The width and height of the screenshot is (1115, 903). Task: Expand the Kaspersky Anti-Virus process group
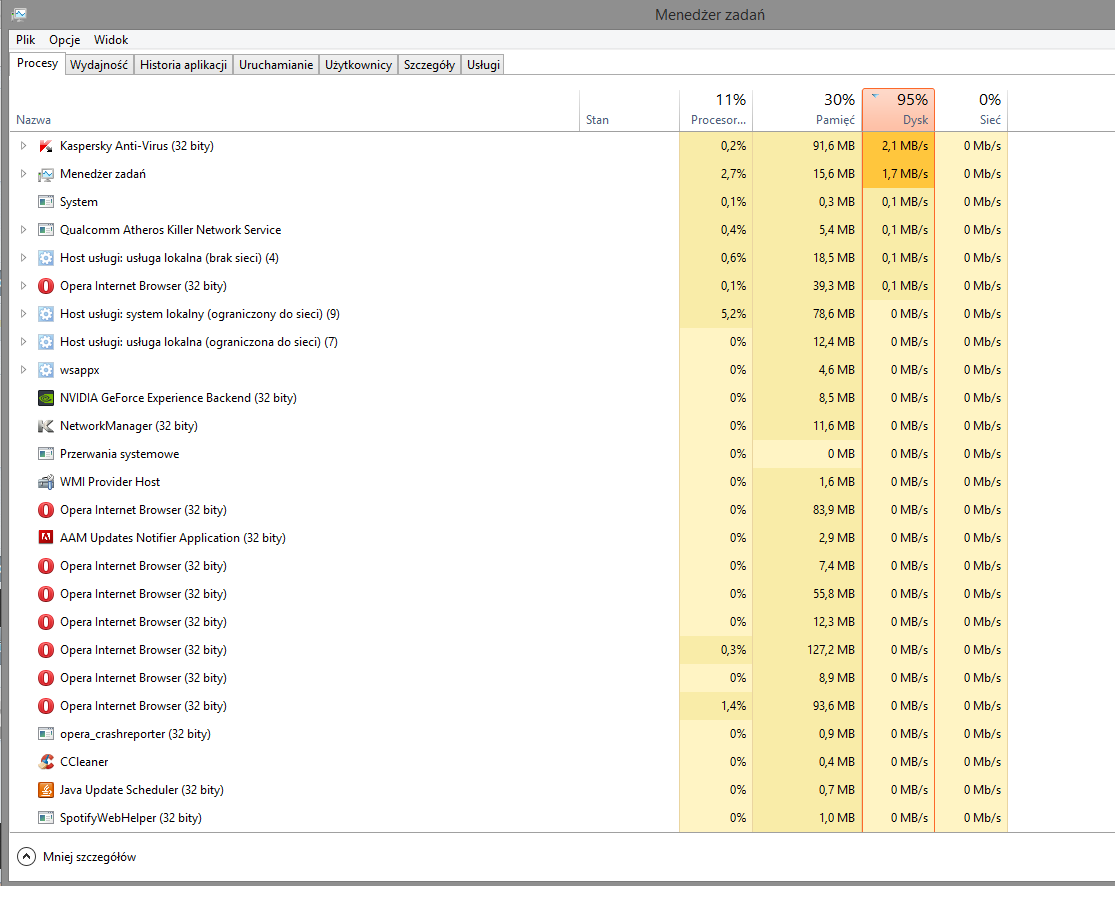tap(23, 146)
